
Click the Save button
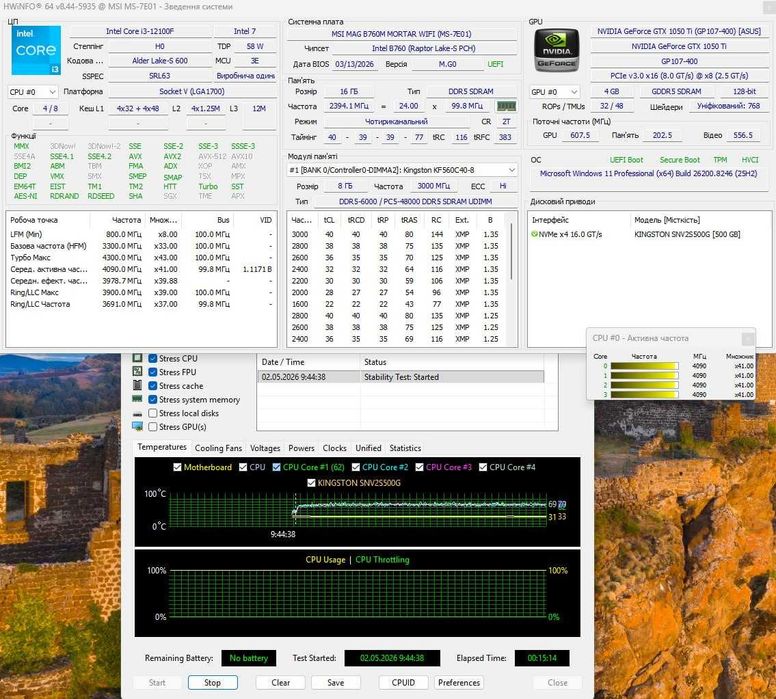click(336, 682)
